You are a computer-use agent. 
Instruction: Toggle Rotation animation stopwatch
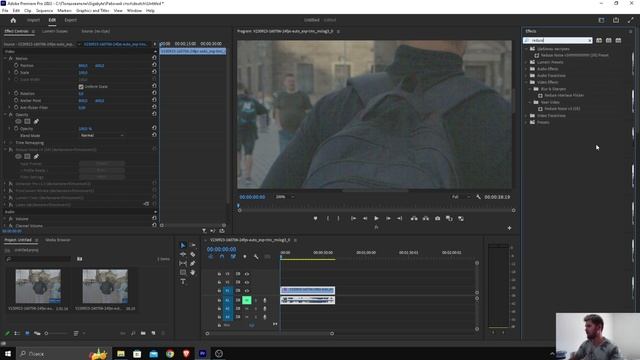click(16, 93)
